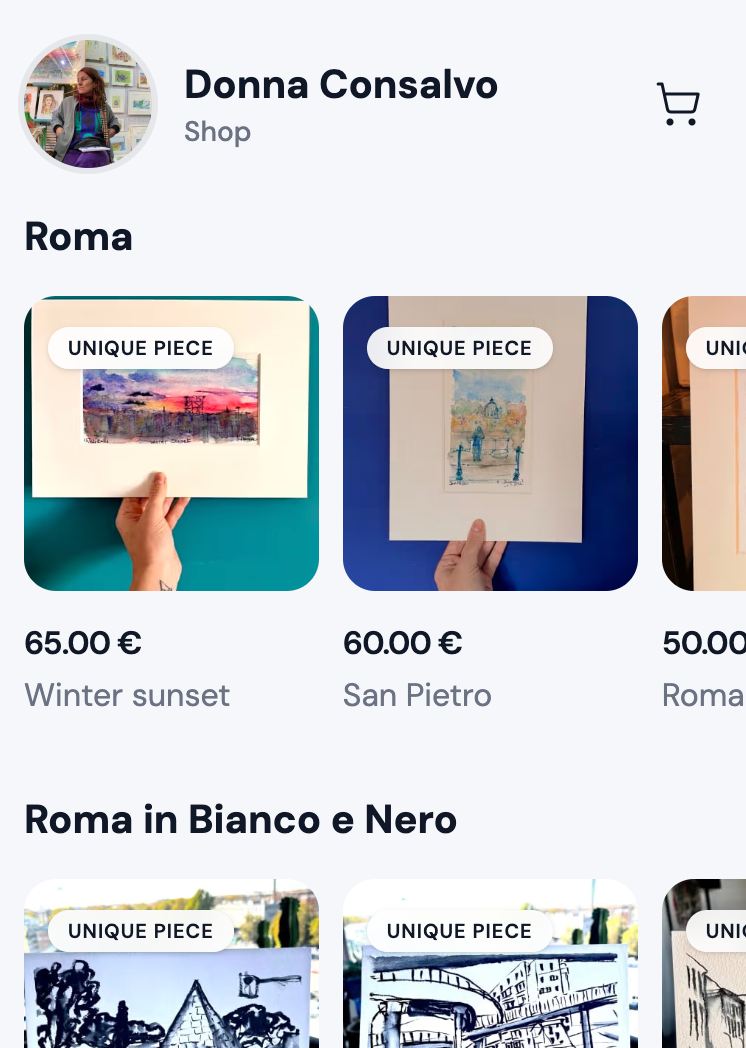The image size is (746, 1048).
Task: Click the Shop label under the name
Action: (217, 132)
